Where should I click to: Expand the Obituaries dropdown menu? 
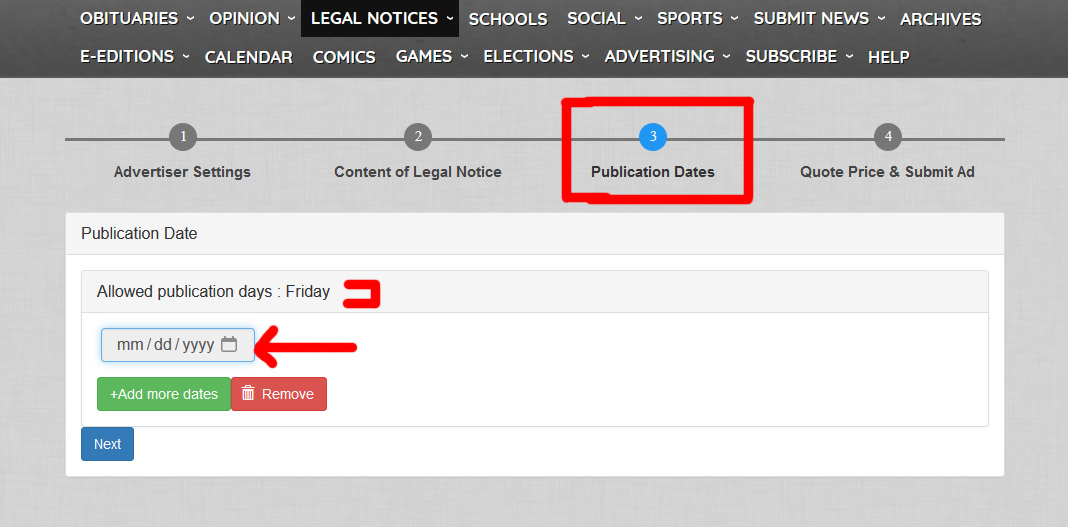137,18
